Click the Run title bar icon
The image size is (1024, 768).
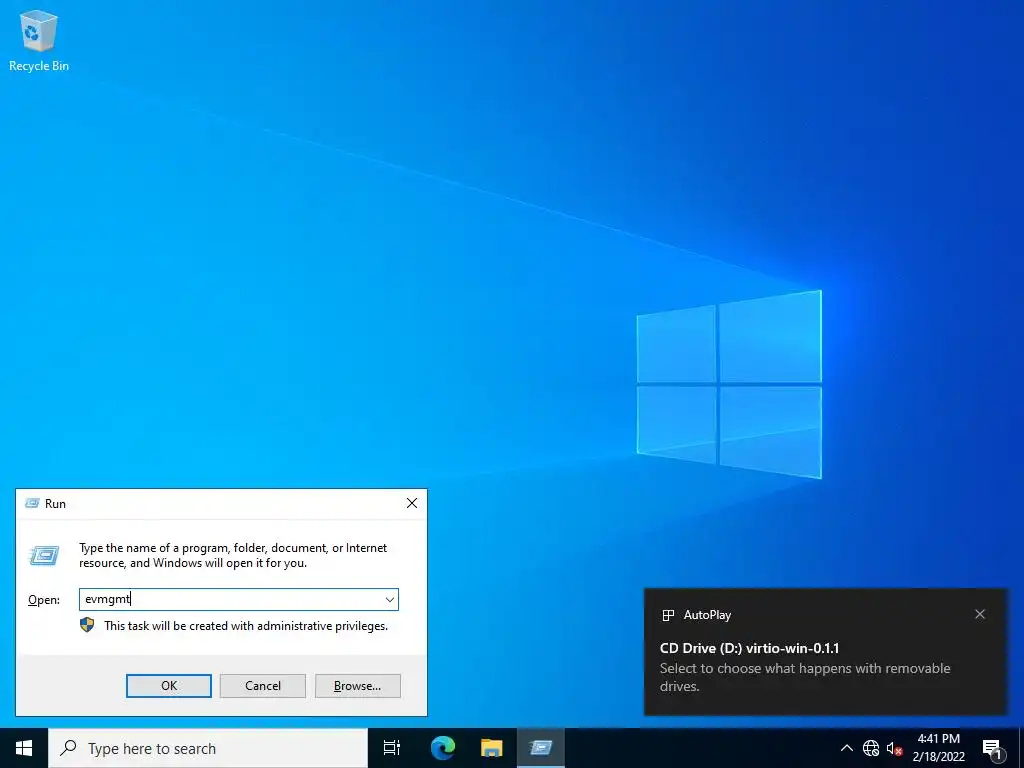click(x=32, y=503)
